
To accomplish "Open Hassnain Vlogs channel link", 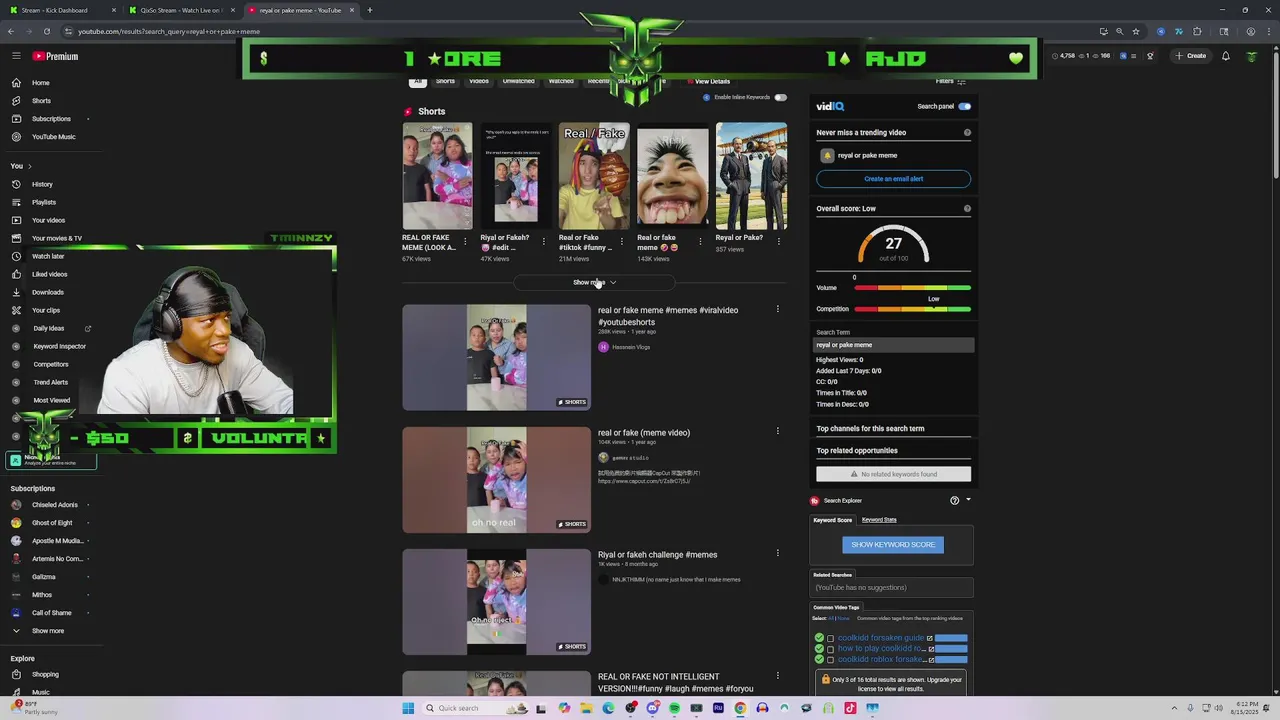I will click(631, 347).
